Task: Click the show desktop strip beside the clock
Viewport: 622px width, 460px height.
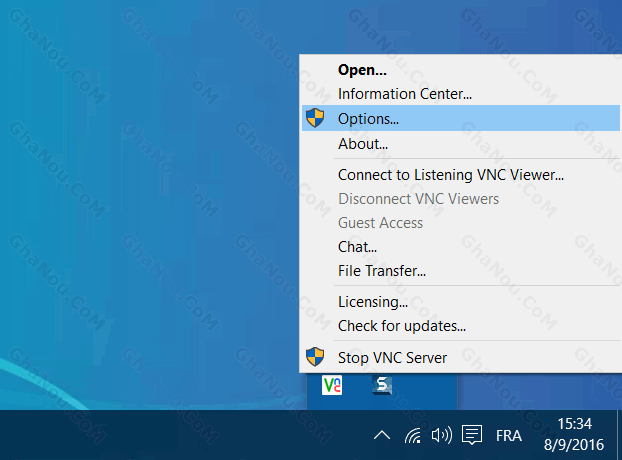Action: pyautogui.click(x=619, y=435)
